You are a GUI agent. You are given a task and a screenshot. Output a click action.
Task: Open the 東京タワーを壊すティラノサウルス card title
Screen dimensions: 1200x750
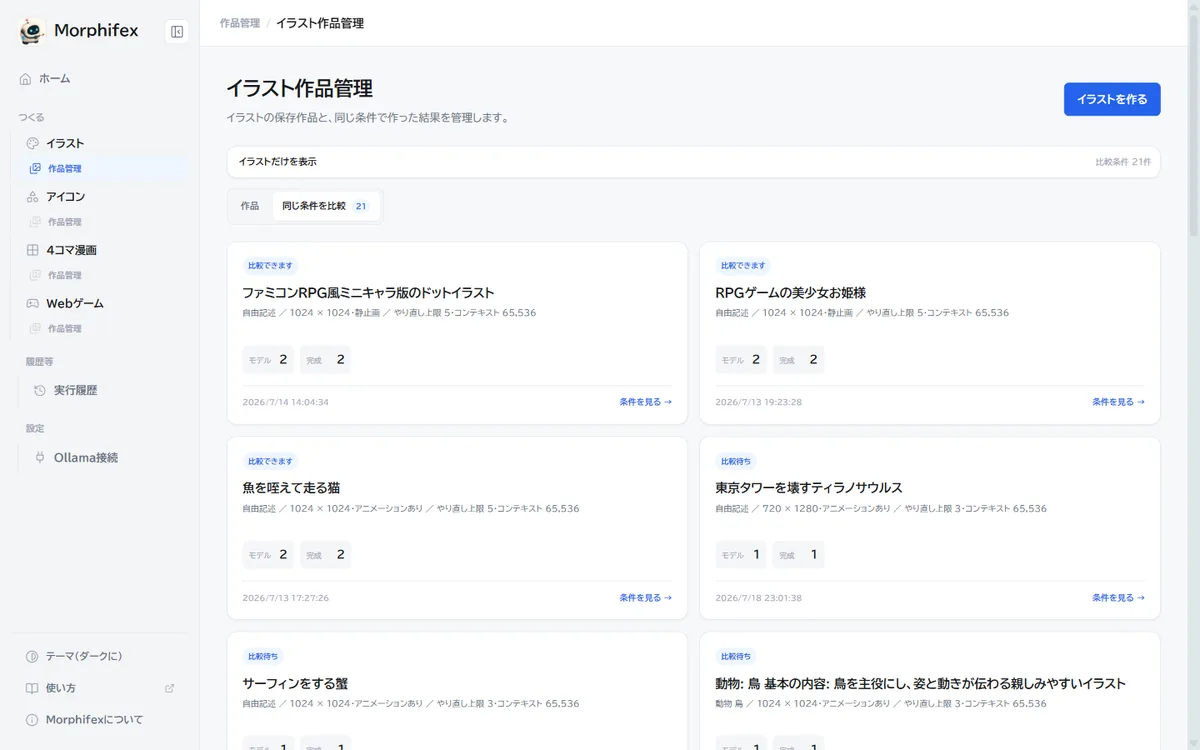click(x=809, y=488)
